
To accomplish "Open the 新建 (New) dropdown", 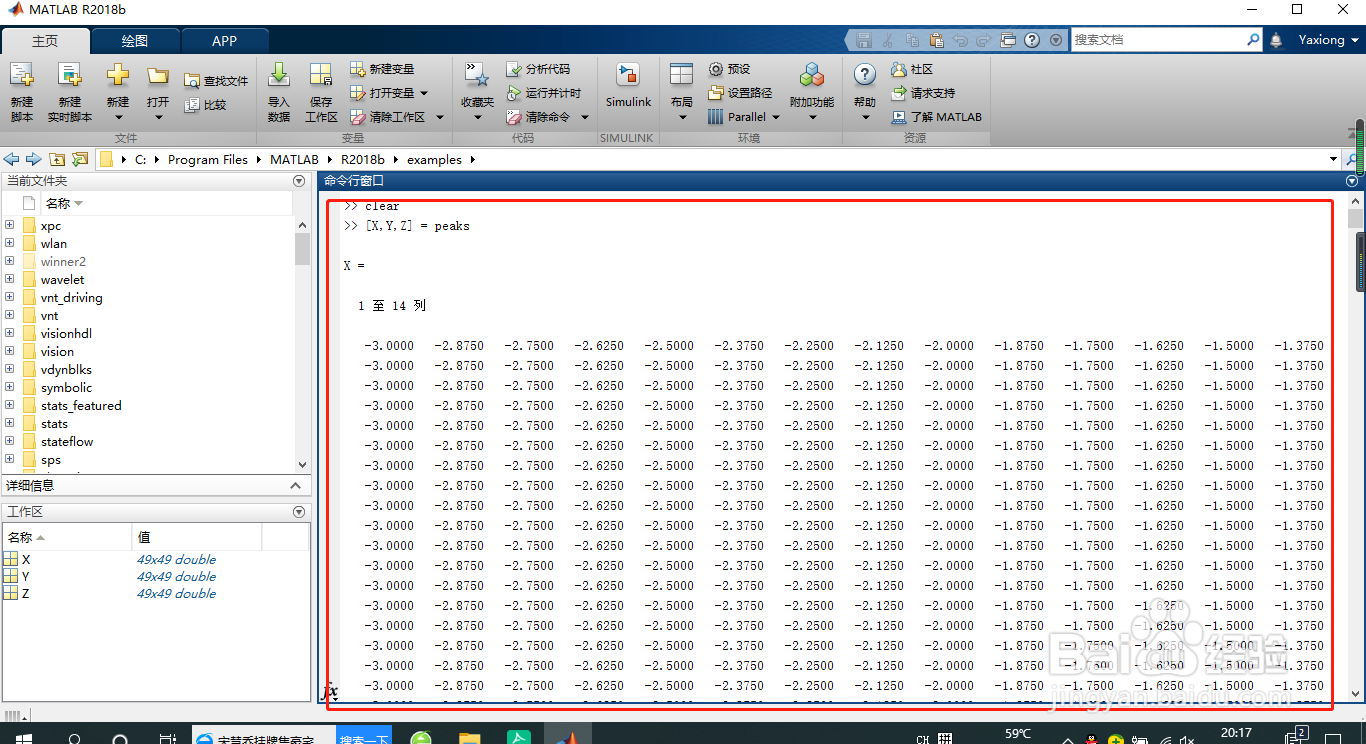I will point(118,117).
